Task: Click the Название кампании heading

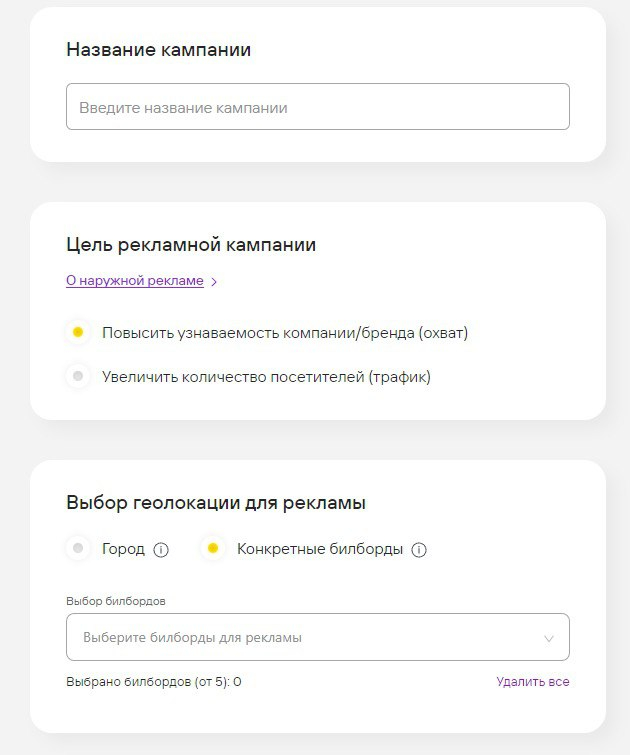Action: [x=158, y=50]
